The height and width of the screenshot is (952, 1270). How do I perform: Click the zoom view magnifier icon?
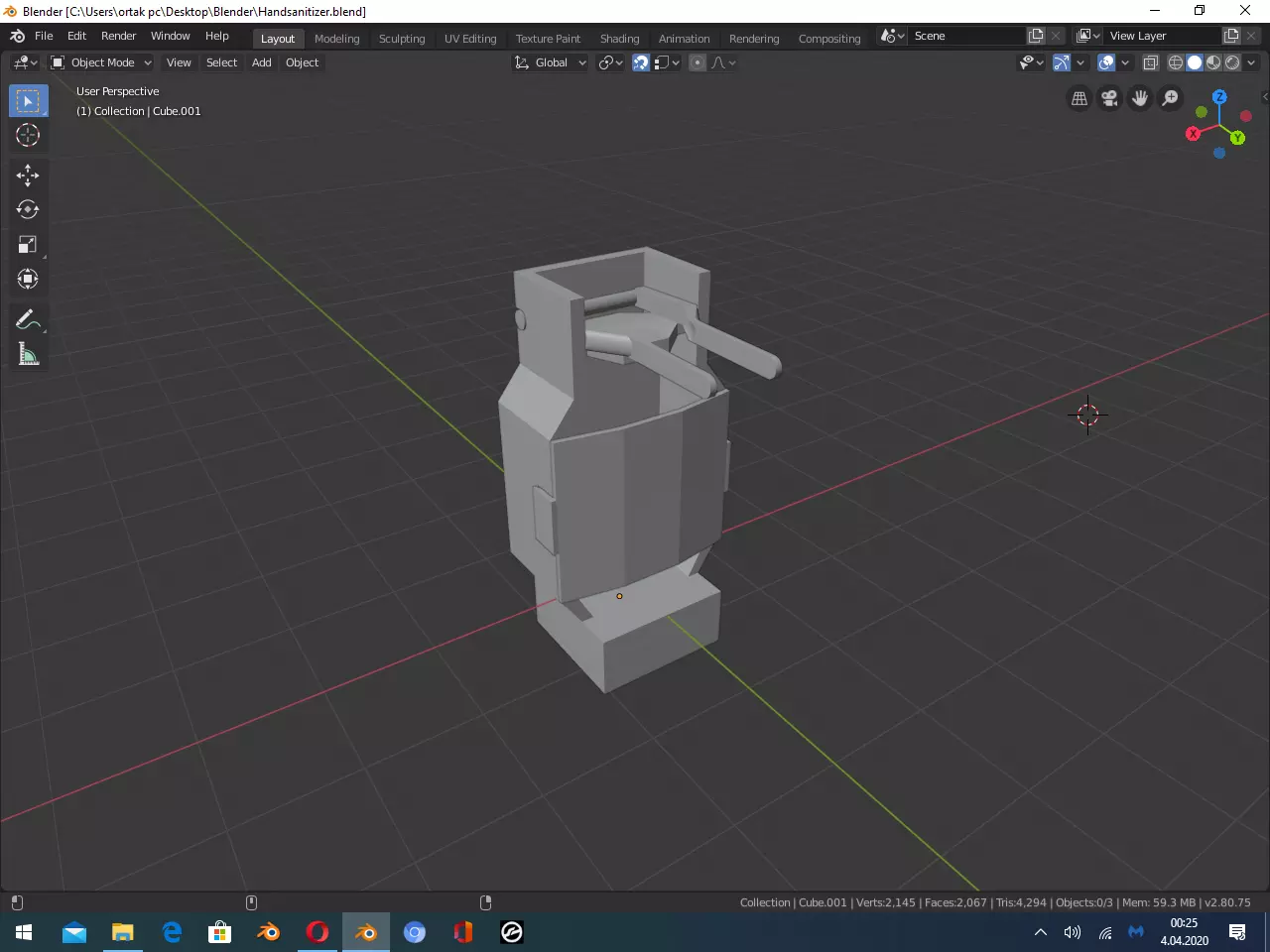tap(1171, 98)
